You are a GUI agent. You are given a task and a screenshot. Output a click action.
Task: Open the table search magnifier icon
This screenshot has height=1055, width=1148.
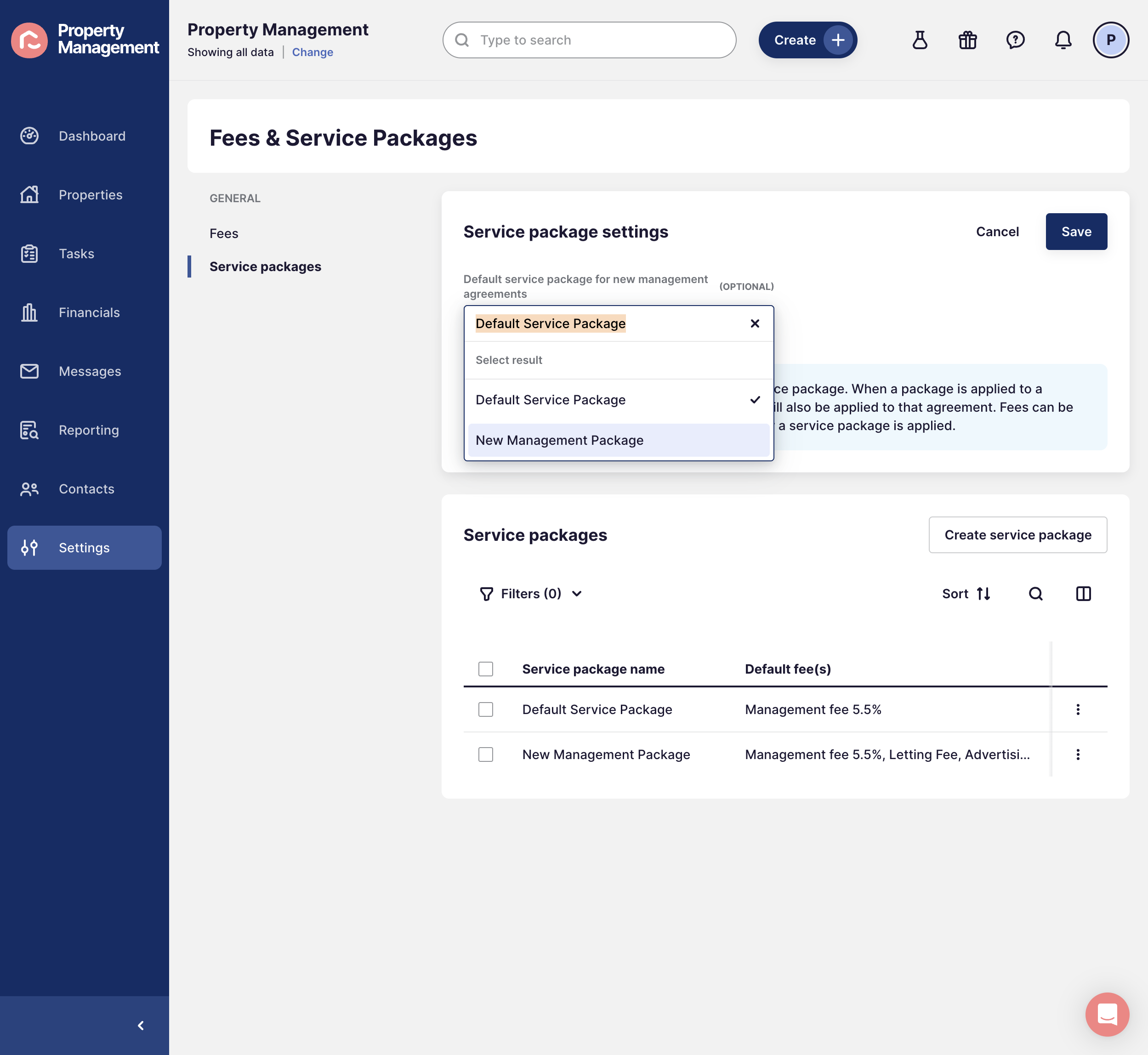[1035, 594]
